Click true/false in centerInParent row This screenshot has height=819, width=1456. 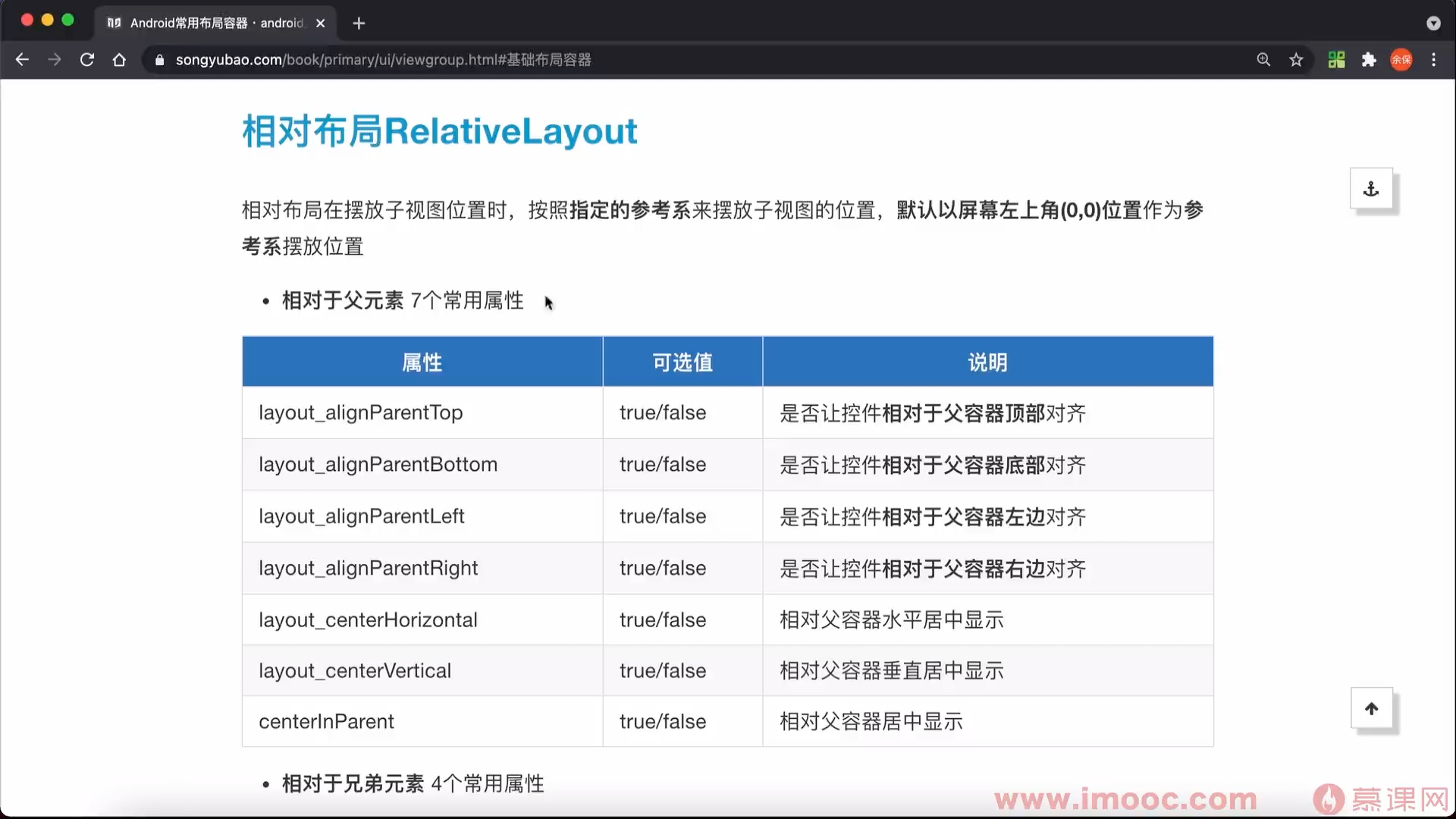pos(663,721)
